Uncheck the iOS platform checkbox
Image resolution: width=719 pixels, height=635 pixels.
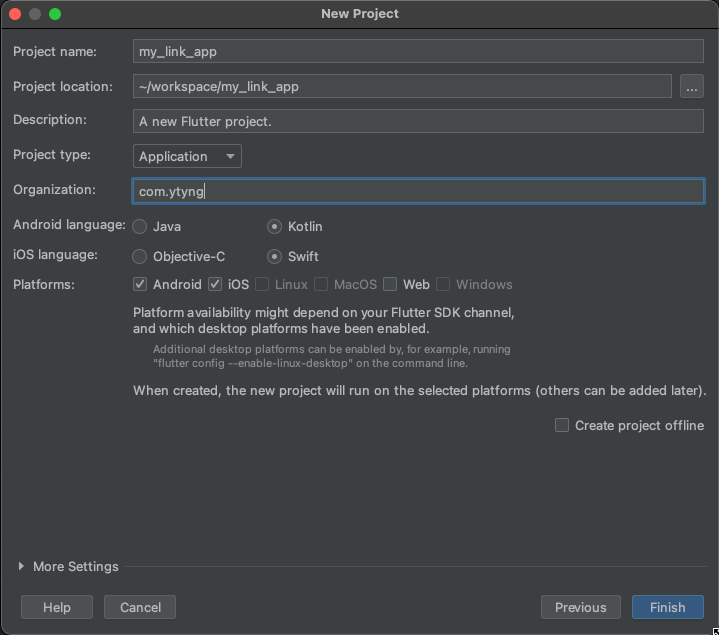click(x=215, y=284)
